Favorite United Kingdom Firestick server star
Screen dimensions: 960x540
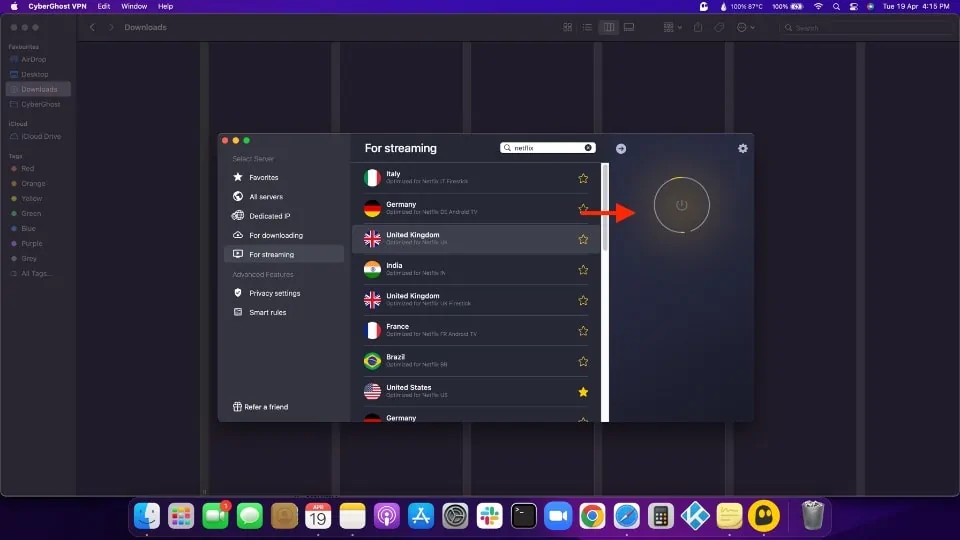[x=583, y=301]
